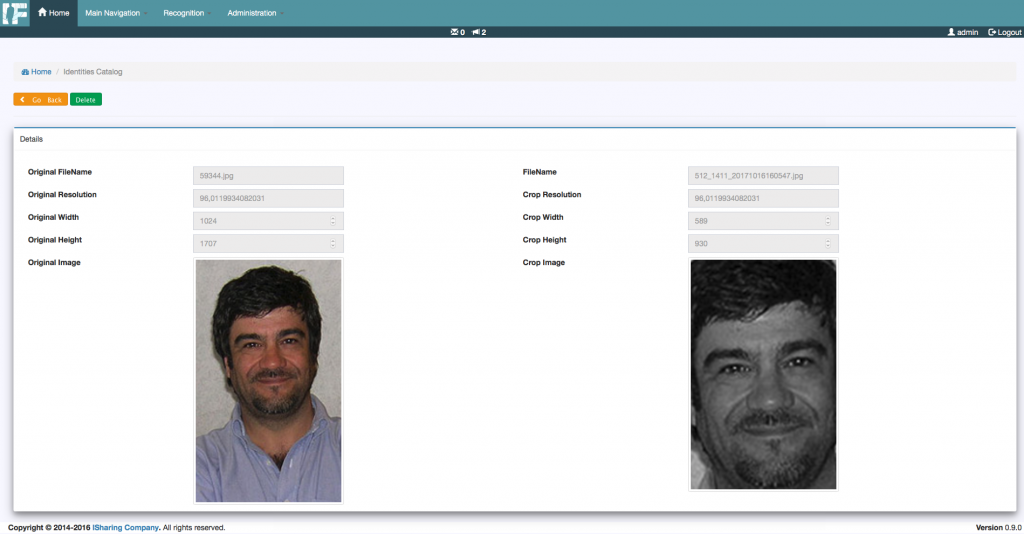The image size is (1024, 534).
Task: Click the Original FileName field
Action: tap(268, 176)
